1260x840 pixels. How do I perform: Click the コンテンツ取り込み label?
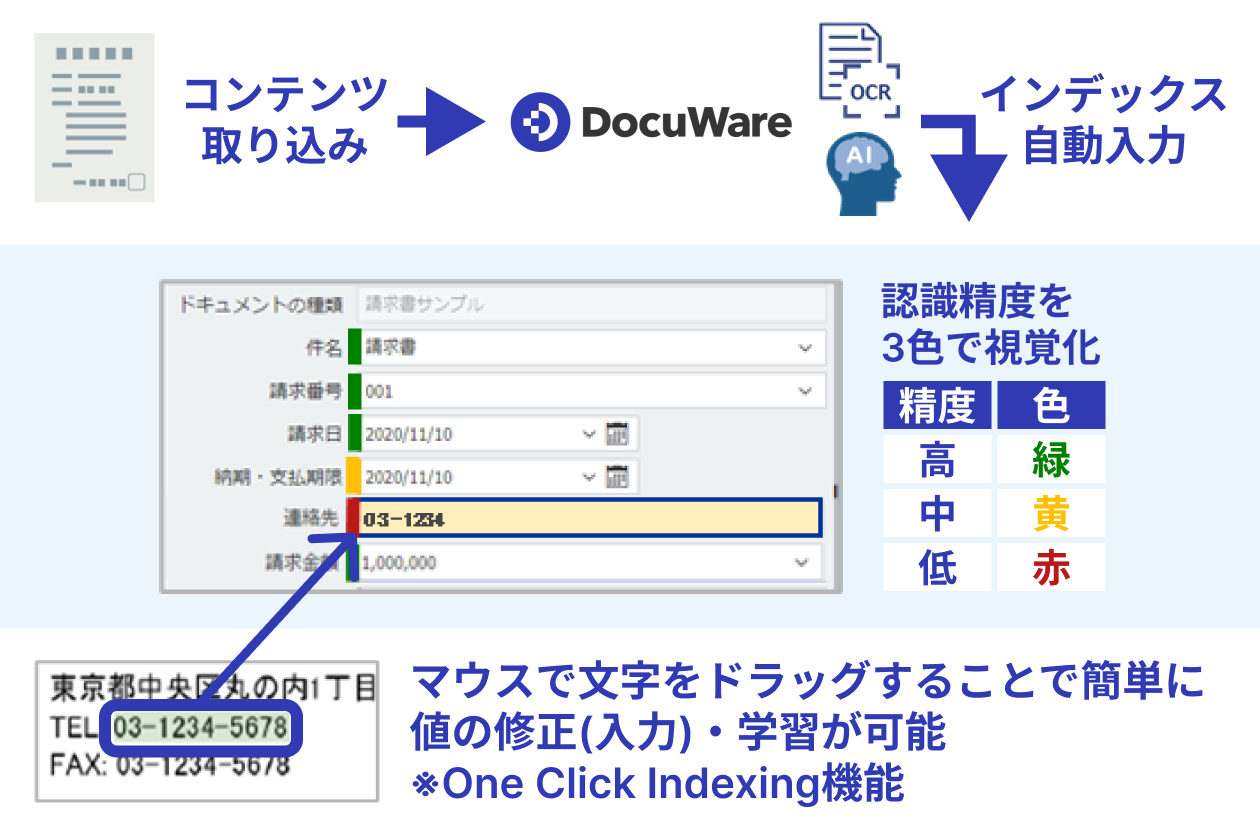(x=286, y=120)
